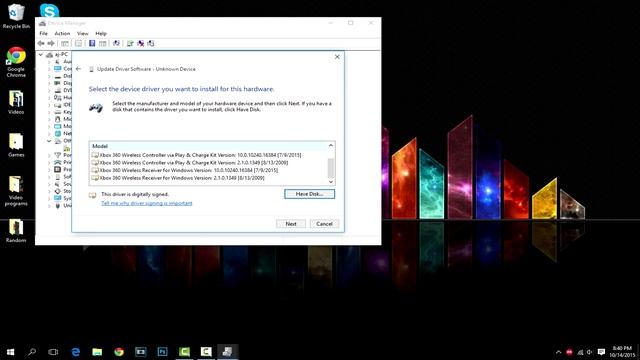Image resolution: width=640 pixels, height=360 pixels.
Task: Expand the Audio inputs node chevron
Action: tap(49, 62)
